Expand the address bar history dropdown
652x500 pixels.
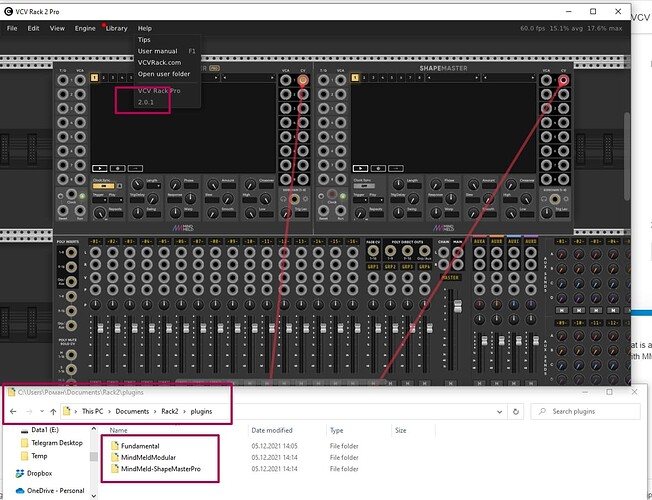[499, 411]
